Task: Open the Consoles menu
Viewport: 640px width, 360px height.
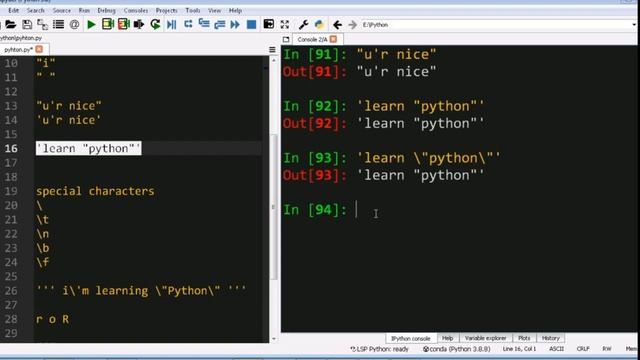Action: tap(136, 10)
